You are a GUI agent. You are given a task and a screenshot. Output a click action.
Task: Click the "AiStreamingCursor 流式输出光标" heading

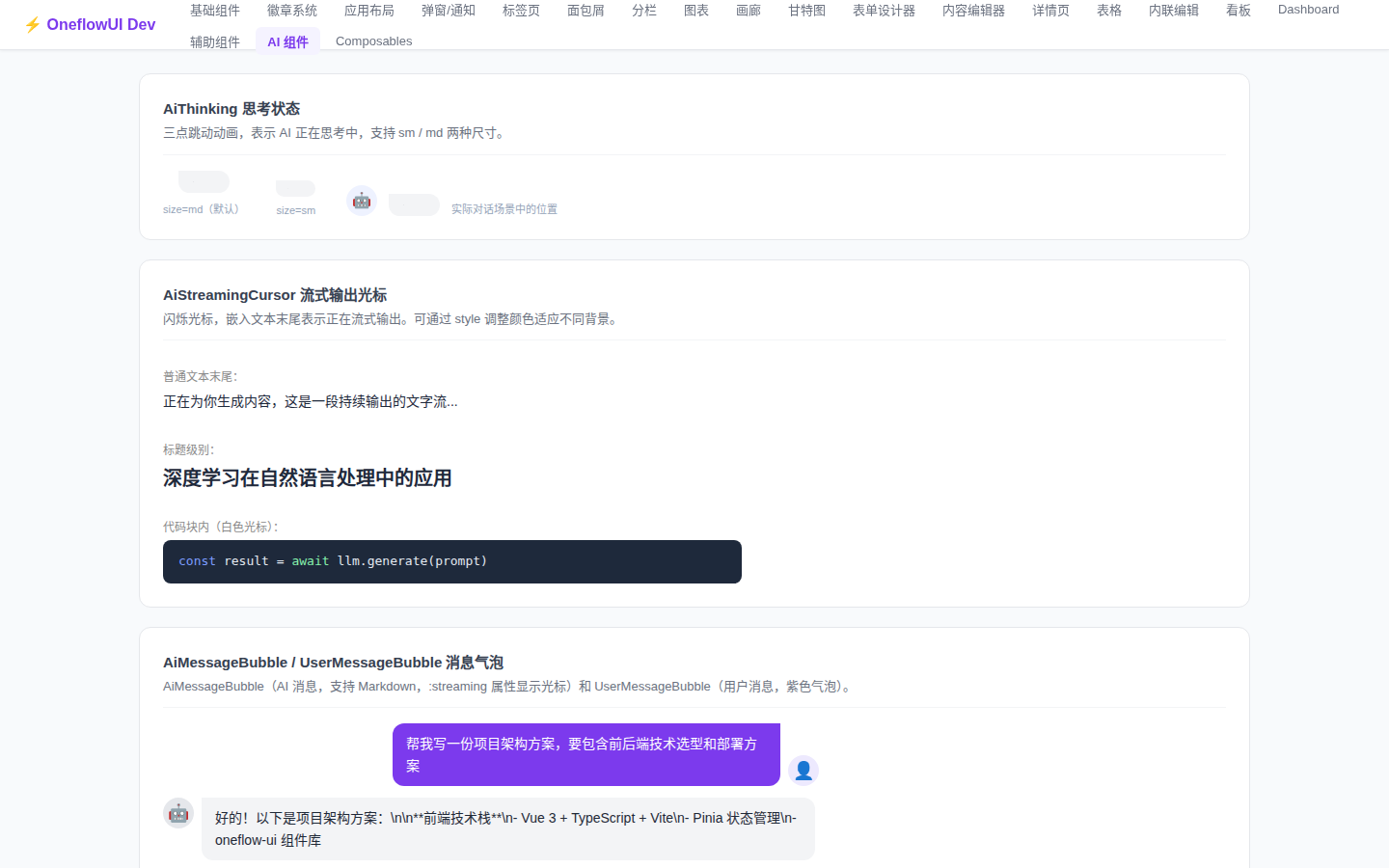(x=275, y=295)
